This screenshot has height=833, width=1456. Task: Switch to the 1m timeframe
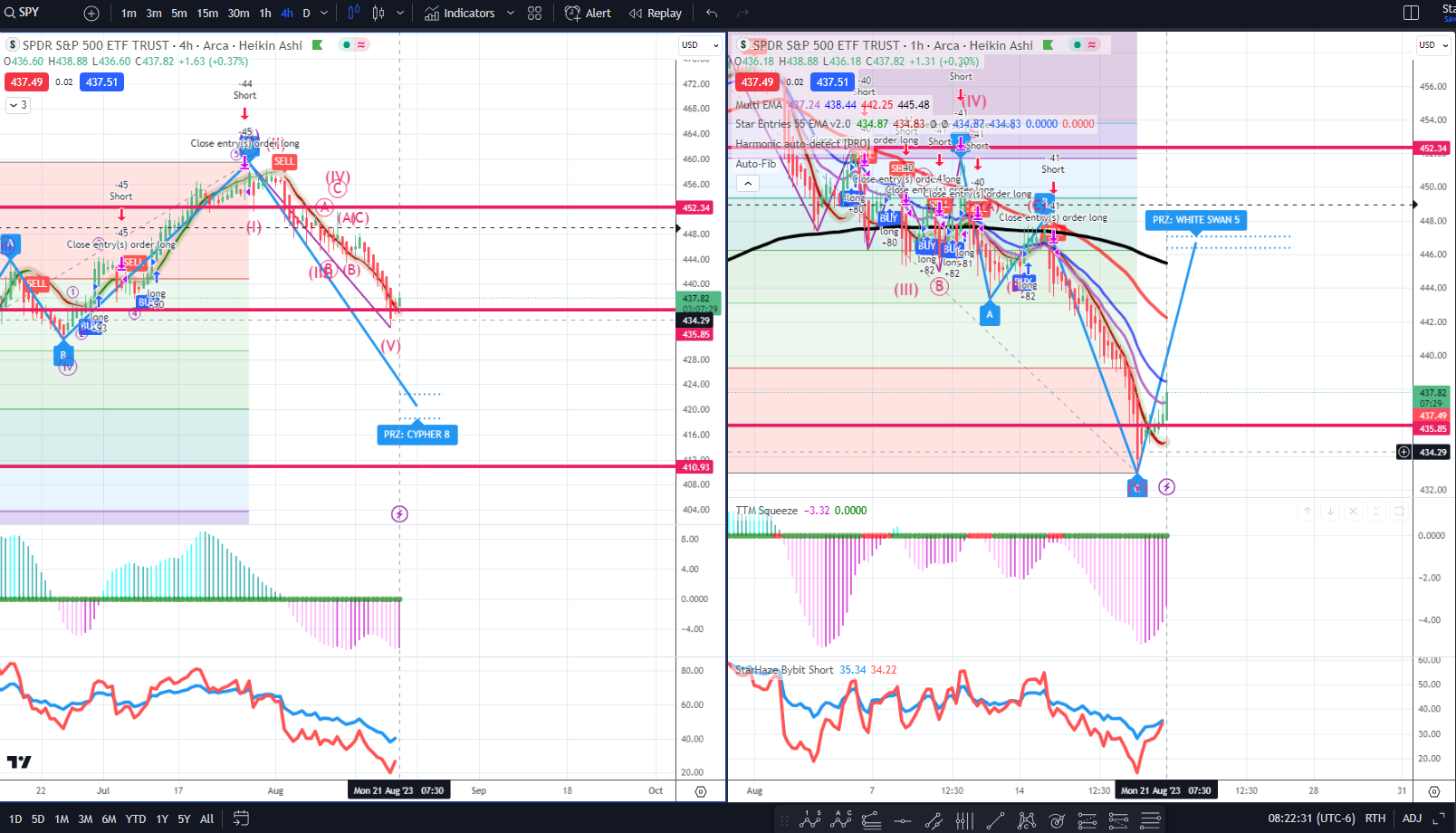pos(129,14)
